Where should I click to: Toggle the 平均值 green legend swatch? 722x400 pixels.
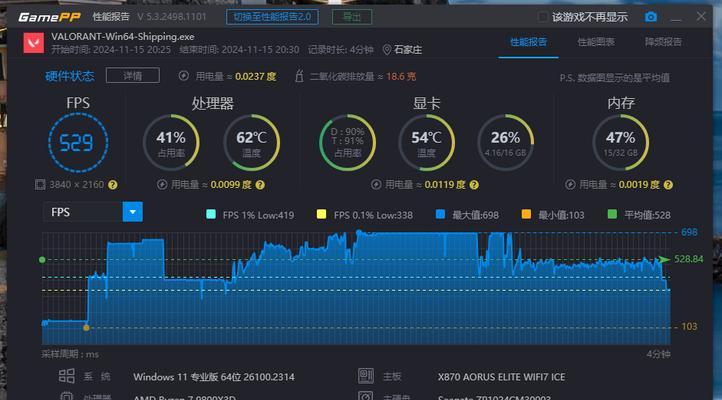(612, 214)
